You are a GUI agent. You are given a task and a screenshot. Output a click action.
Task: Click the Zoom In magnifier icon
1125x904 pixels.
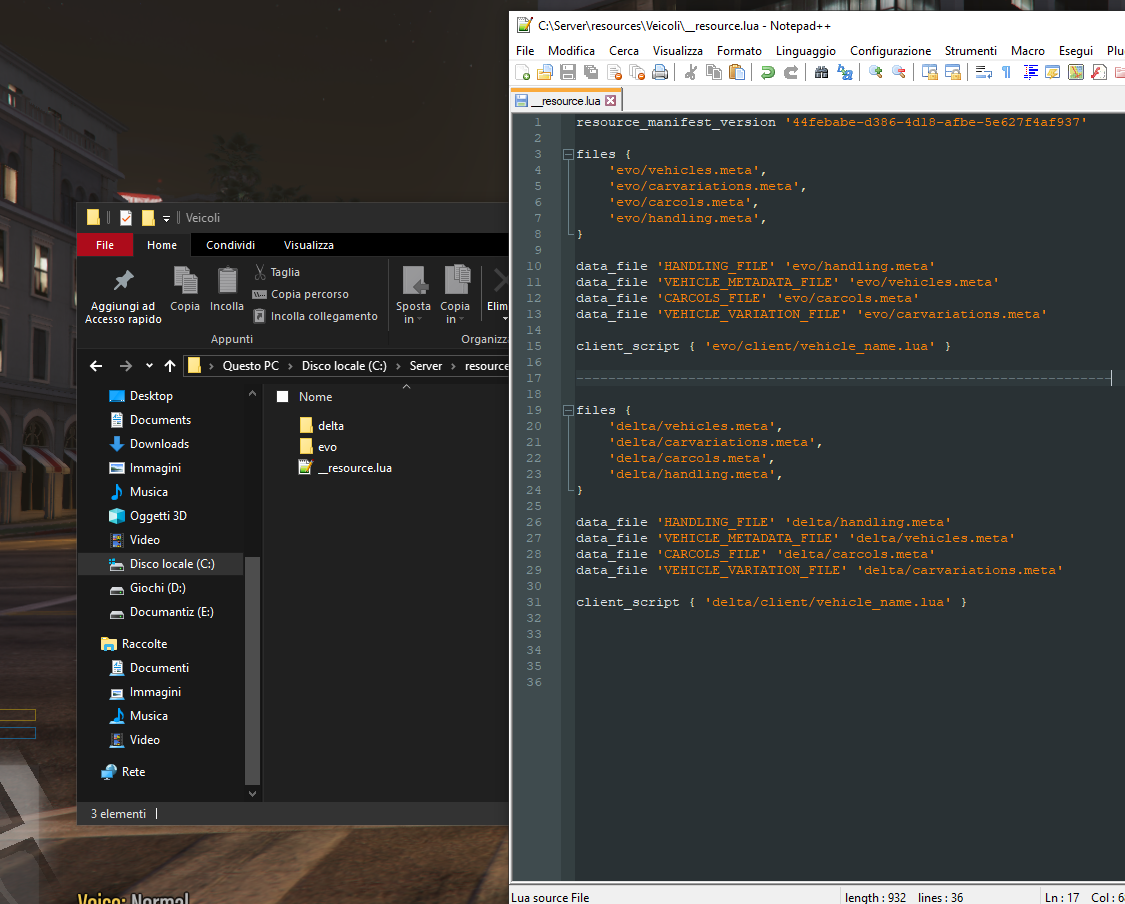coord(876,72)
